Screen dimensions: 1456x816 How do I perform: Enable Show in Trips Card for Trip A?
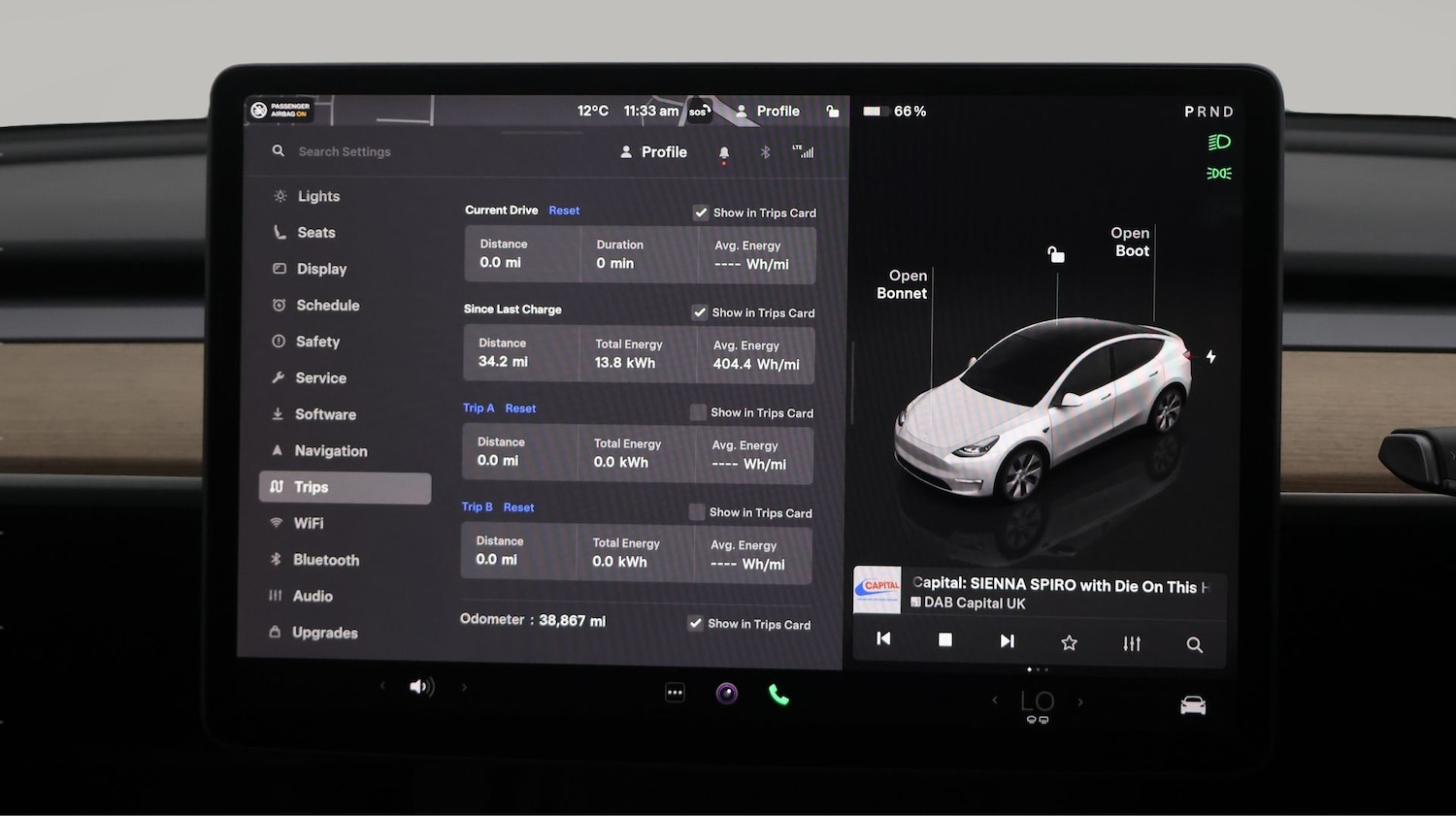pos(697,411)
